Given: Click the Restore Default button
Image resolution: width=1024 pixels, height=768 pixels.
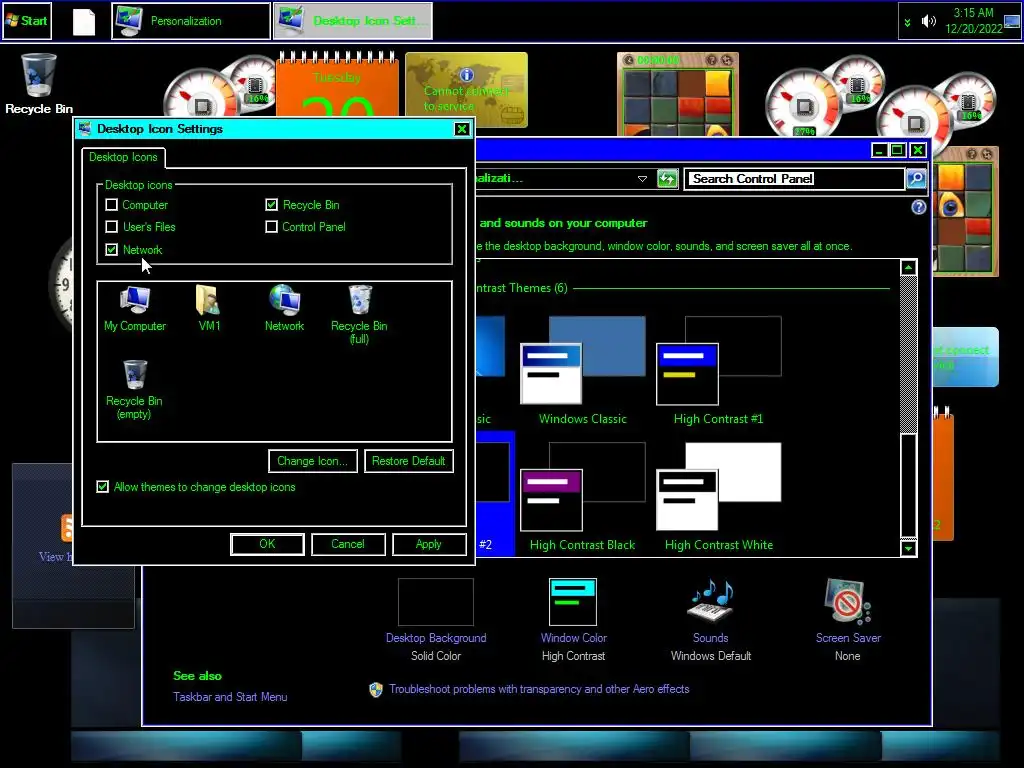Looking at the screenshot, I should [x=408, y=461].
